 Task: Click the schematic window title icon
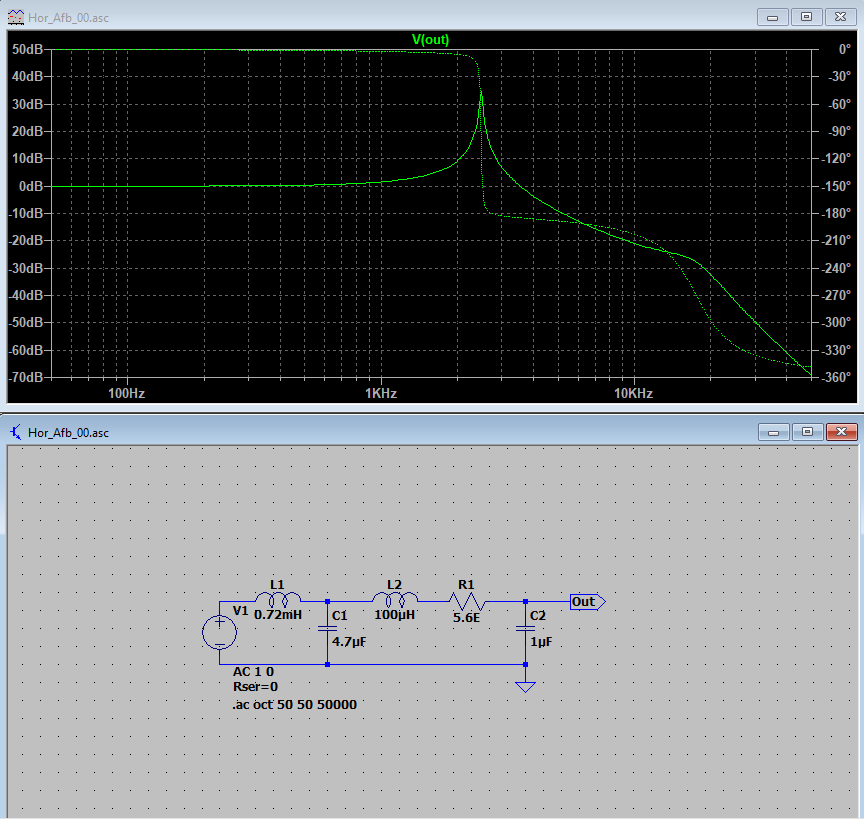point(15,432)
